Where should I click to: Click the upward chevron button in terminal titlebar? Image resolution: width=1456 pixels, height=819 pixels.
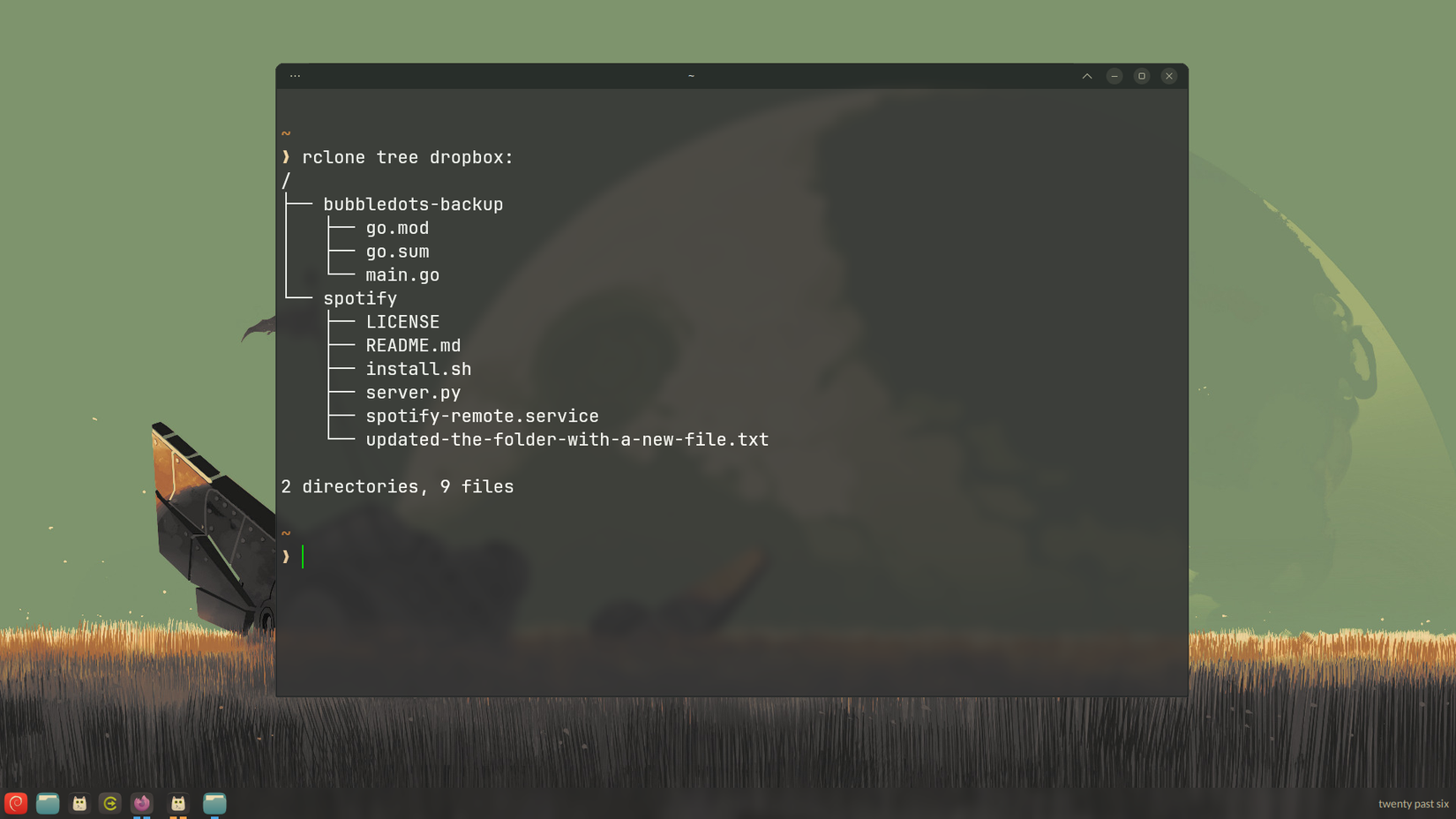tap(1087, 76)
